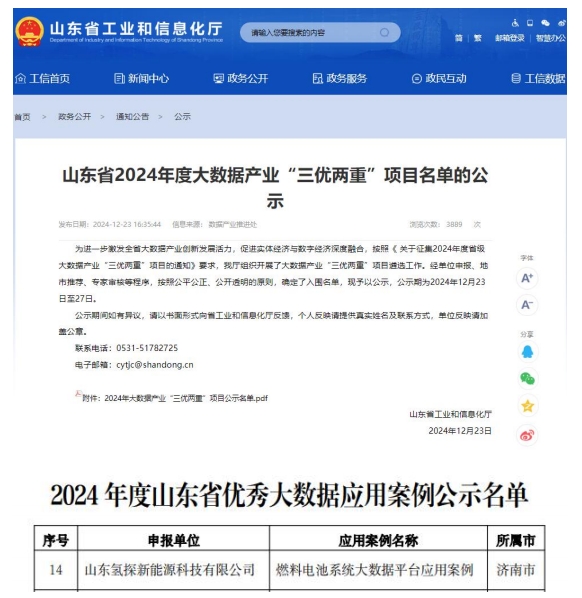Click the date 2024年12月23日 below signature

point(460,431)
